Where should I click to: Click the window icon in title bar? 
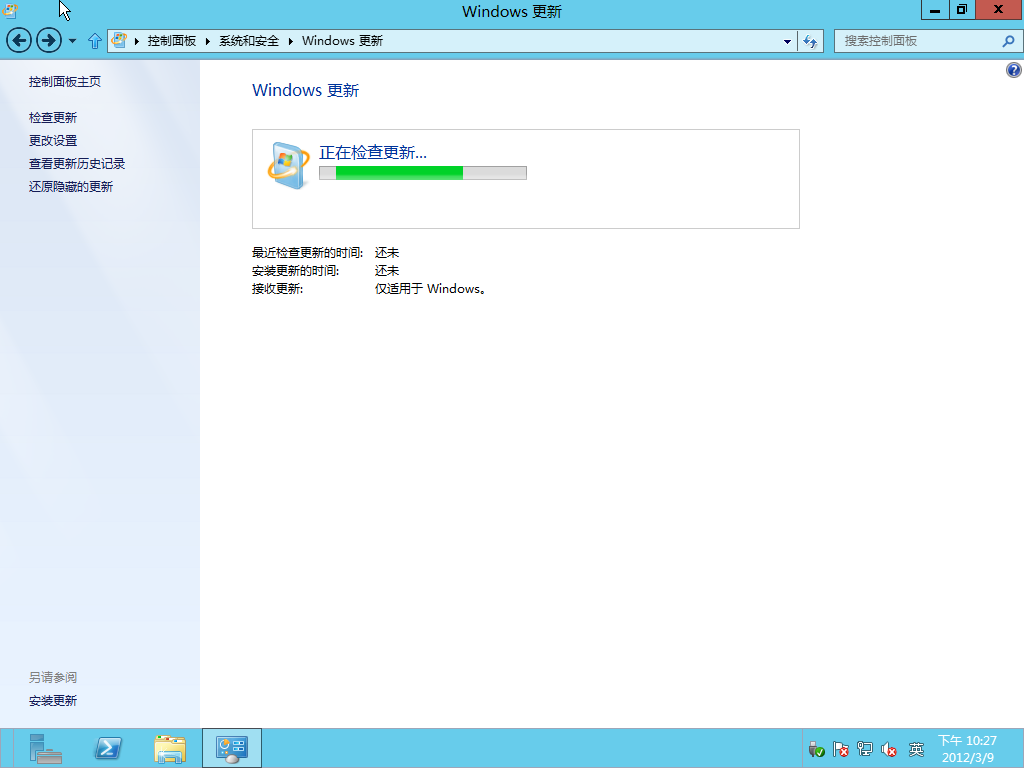(10, 10)
